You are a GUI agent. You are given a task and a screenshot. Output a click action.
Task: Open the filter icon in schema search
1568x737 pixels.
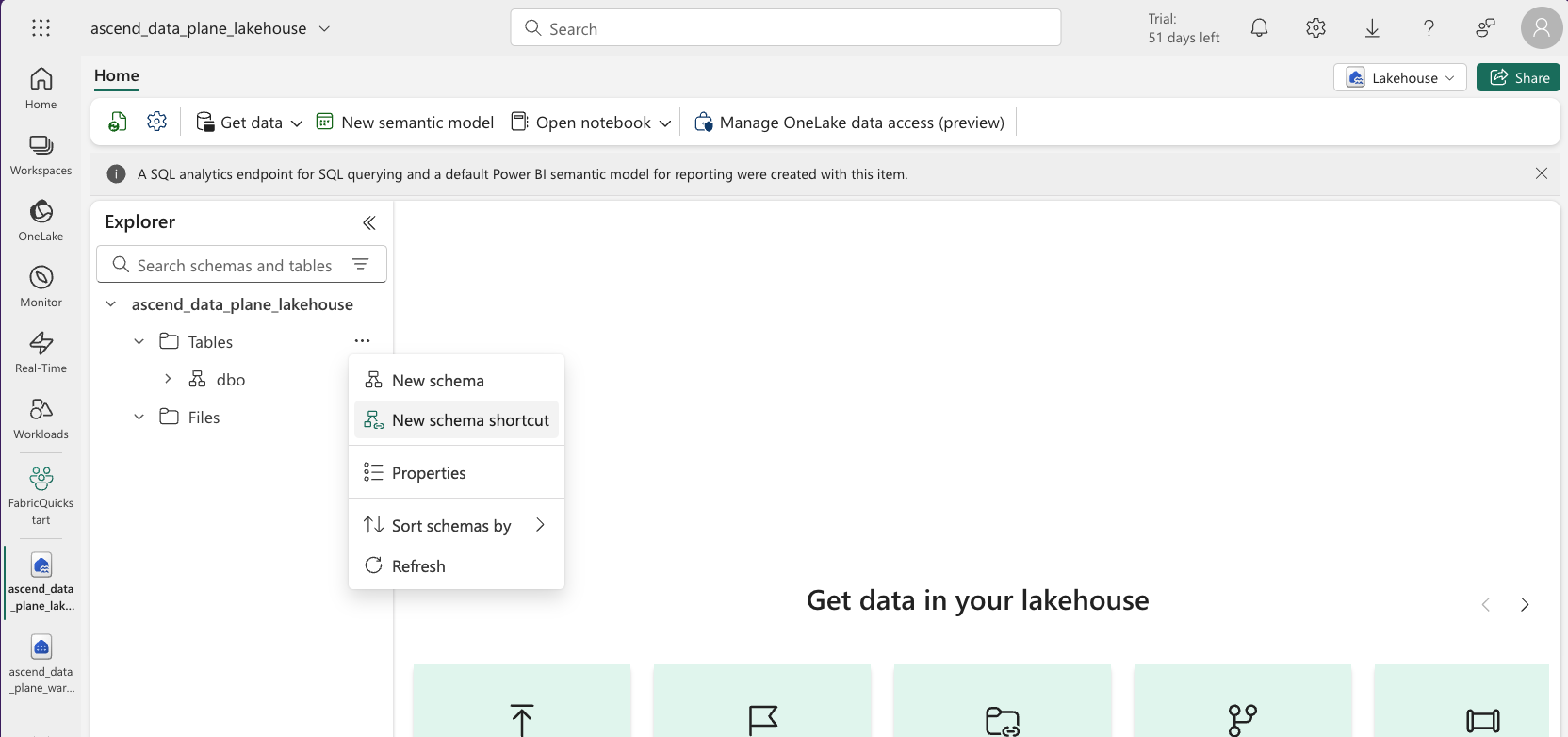coord(361,265)
